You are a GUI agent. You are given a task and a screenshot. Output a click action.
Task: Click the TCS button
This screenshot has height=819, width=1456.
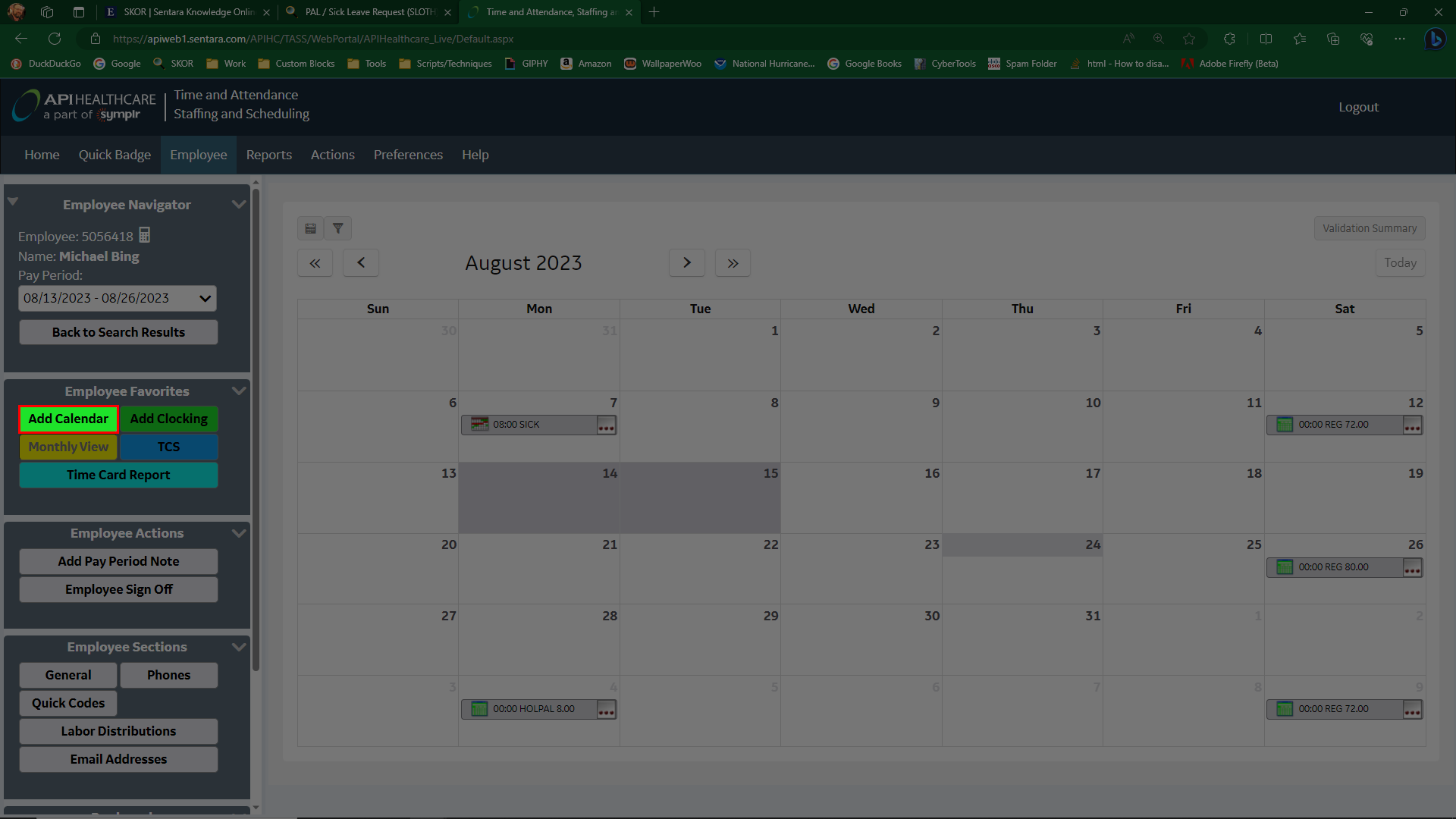click(x=168, y=447)
